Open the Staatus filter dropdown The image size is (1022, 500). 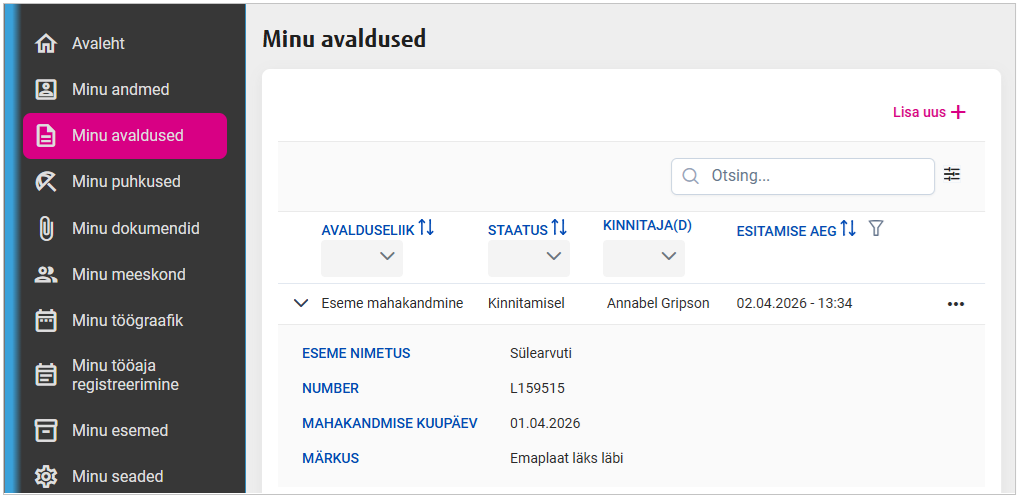(529, 258)
